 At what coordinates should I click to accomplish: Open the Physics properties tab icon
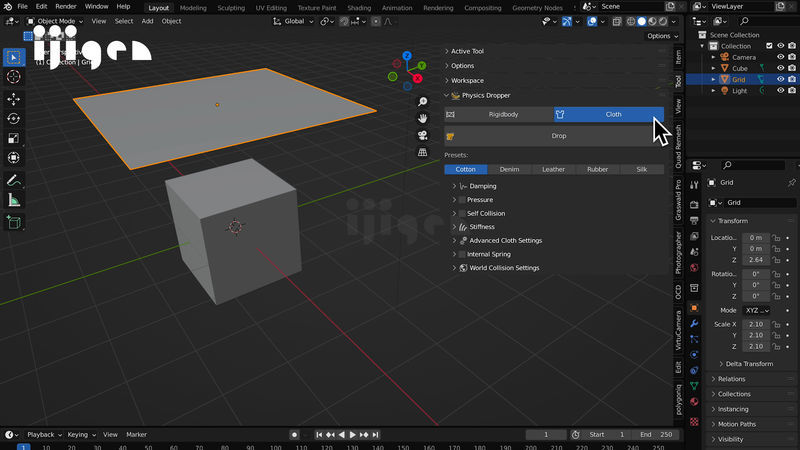coord(694,355)
